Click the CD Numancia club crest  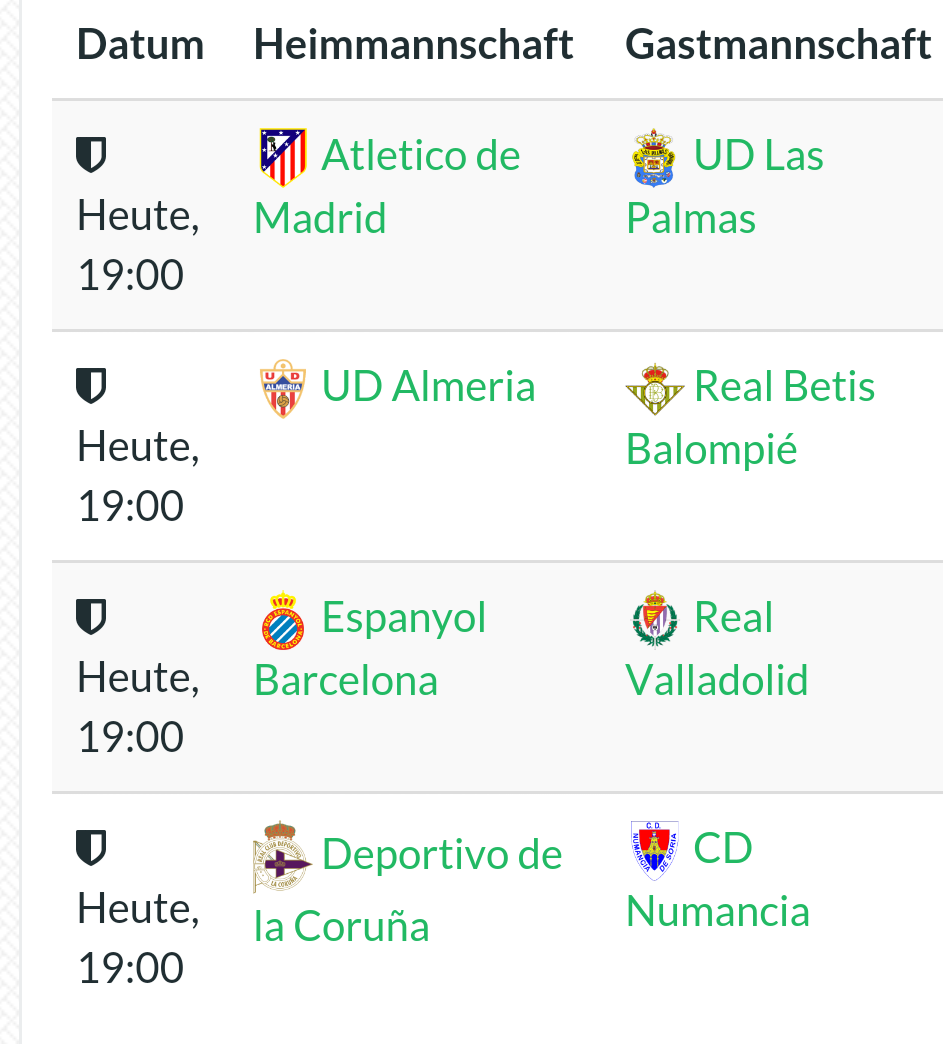pyautogui.click(x=654, y=850)
